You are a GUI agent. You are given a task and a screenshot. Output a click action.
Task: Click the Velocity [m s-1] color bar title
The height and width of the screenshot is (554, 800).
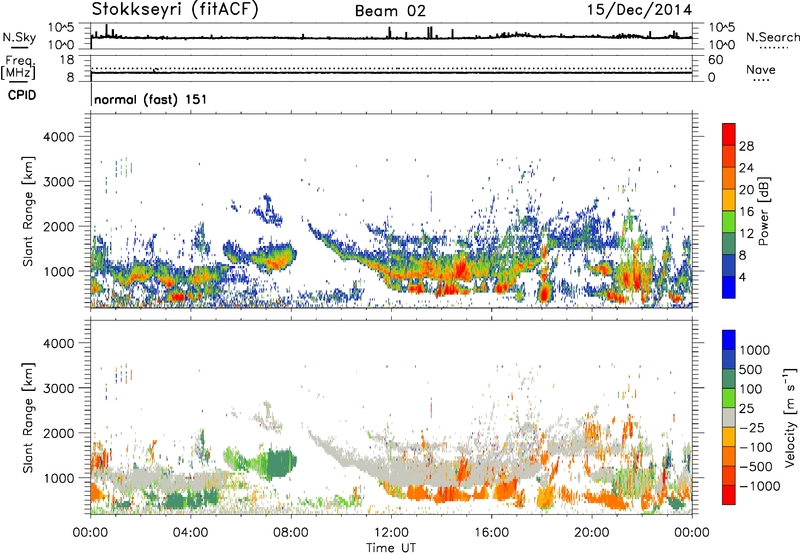[x=790, y=417]
